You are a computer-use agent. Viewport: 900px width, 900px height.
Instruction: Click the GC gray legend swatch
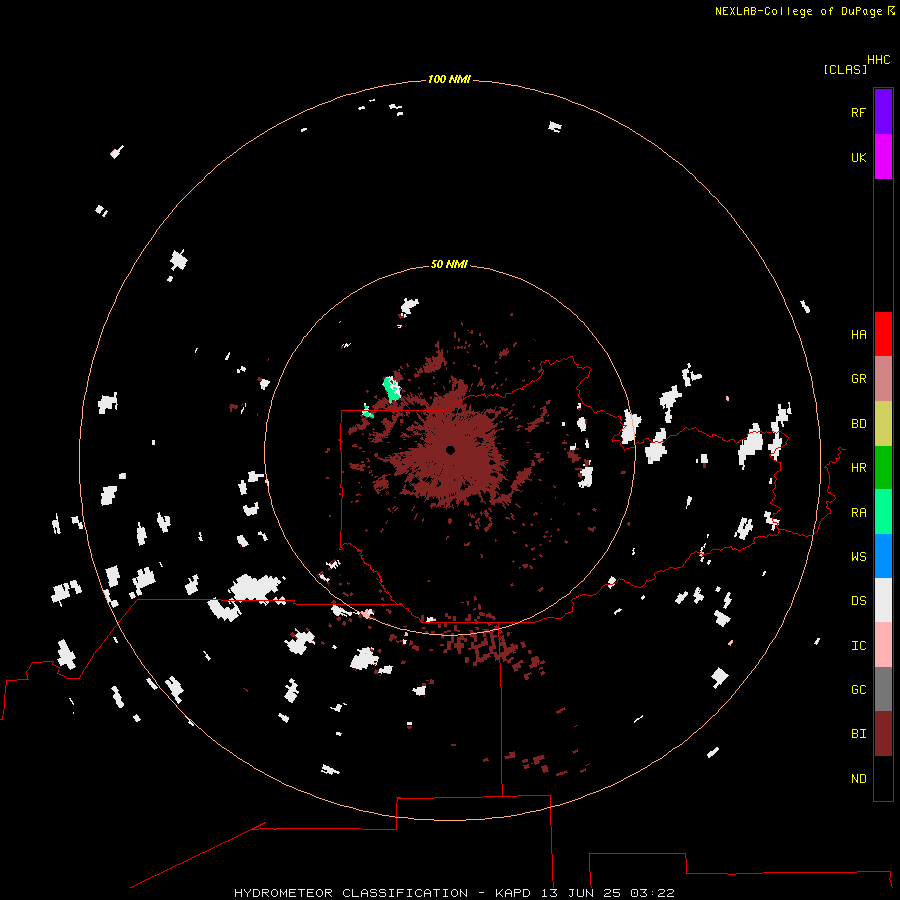tap(883, 689)
